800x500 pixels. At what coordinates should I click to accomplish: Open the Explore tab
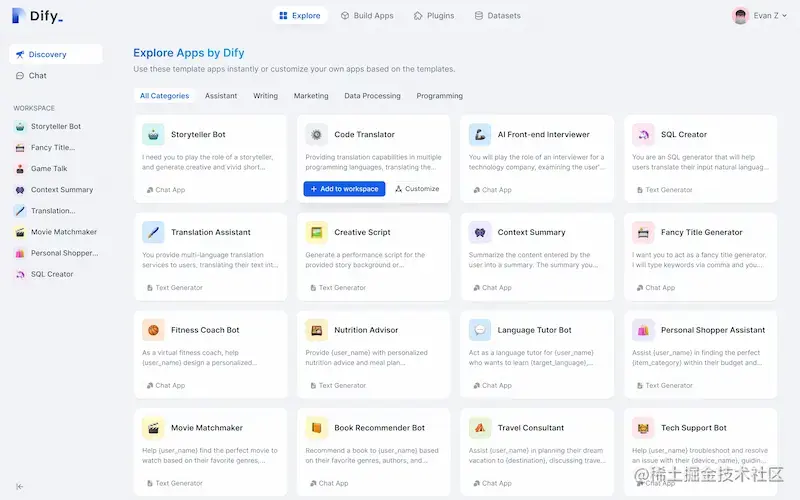299,16
